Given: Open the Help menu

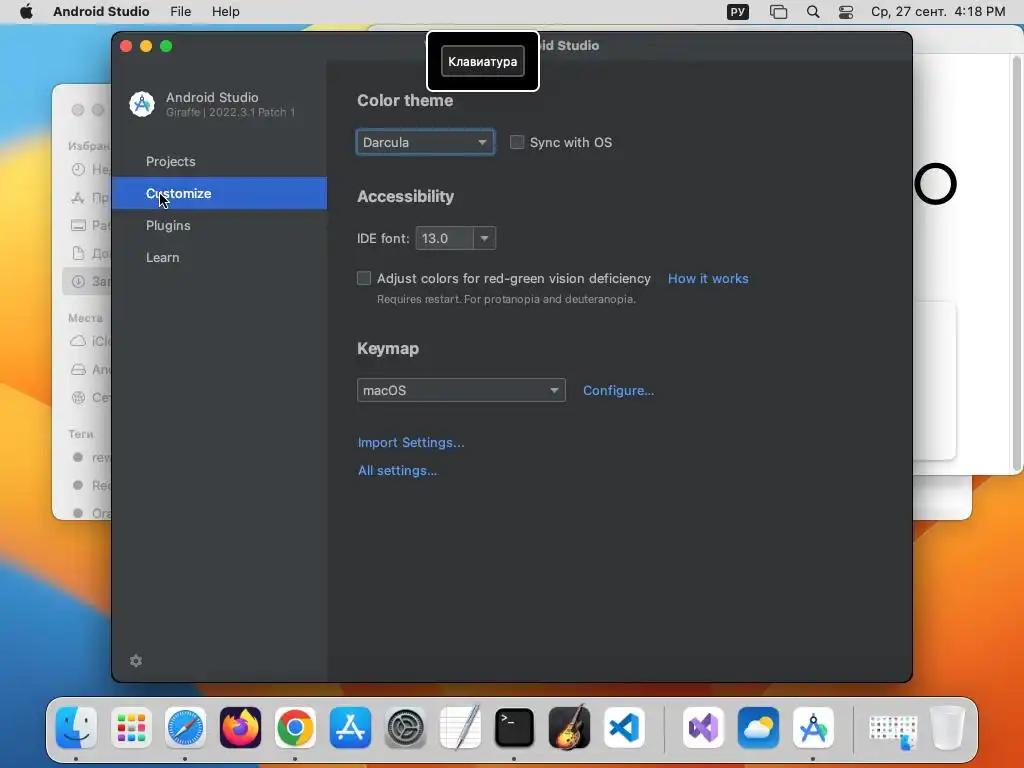Looking at the screenshot, I should (225, 12).
